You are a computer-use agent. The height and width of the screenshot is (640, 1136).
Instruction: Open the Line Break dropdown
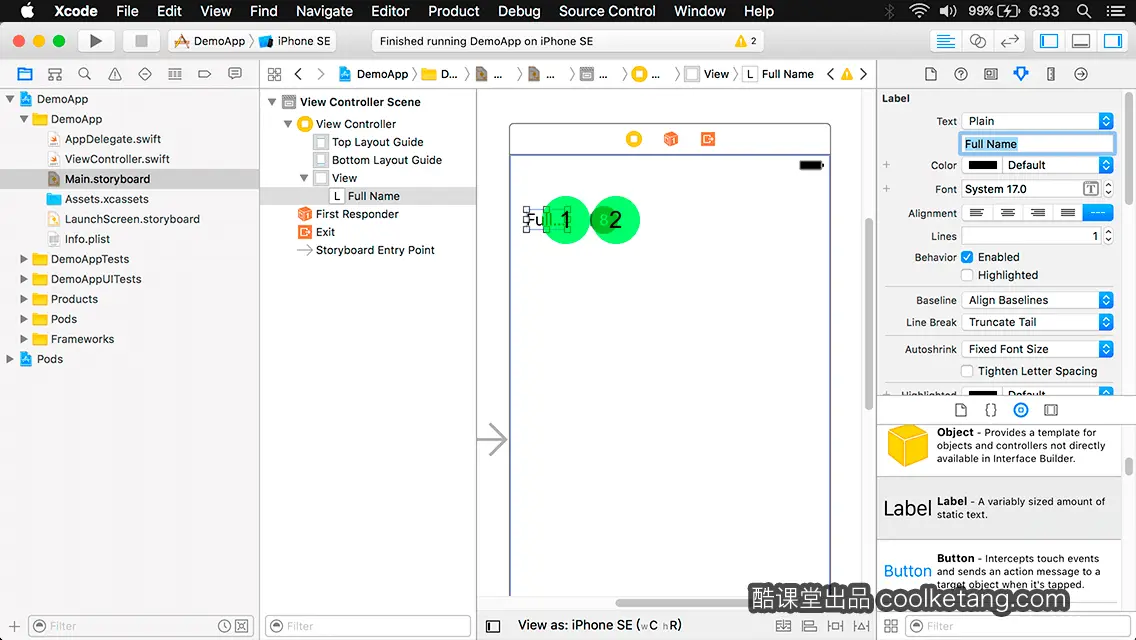click(x=1037, y=323)
